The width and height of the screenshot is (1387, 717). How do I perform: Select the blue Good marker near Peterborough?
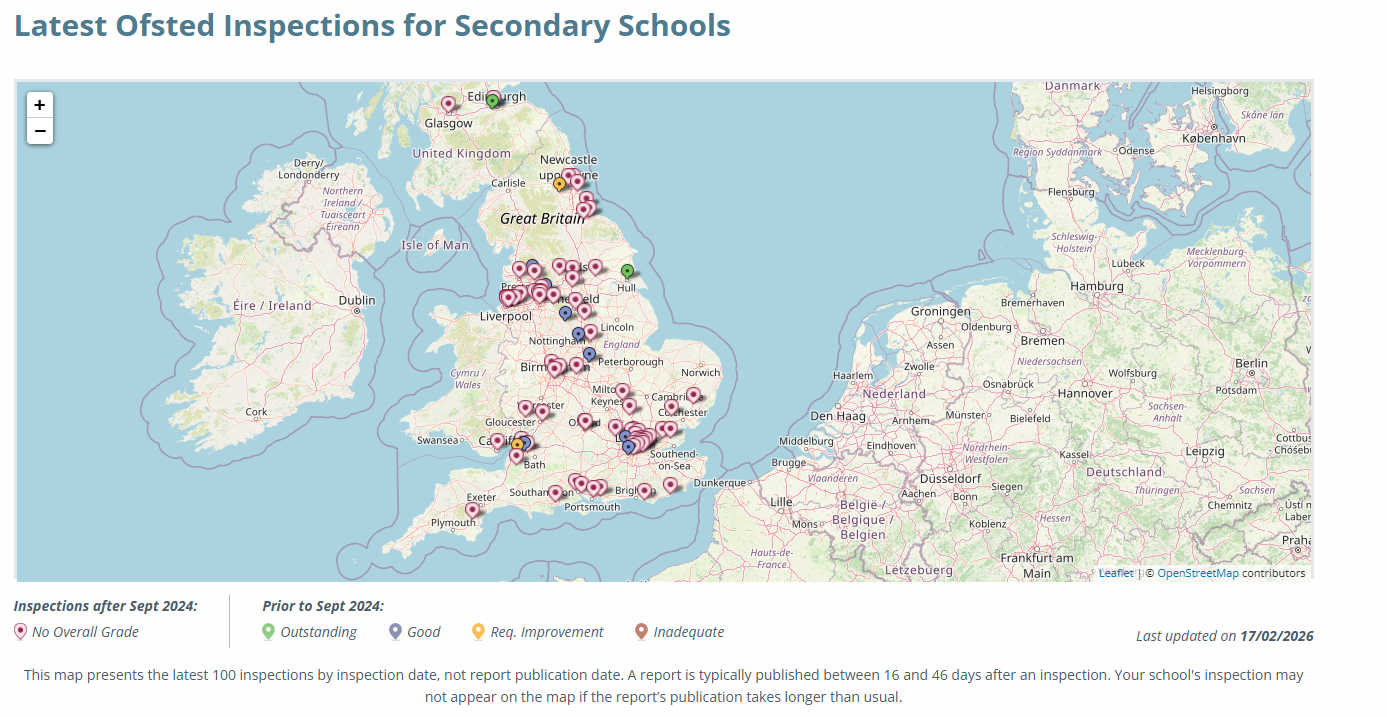(x=589, y=355)
